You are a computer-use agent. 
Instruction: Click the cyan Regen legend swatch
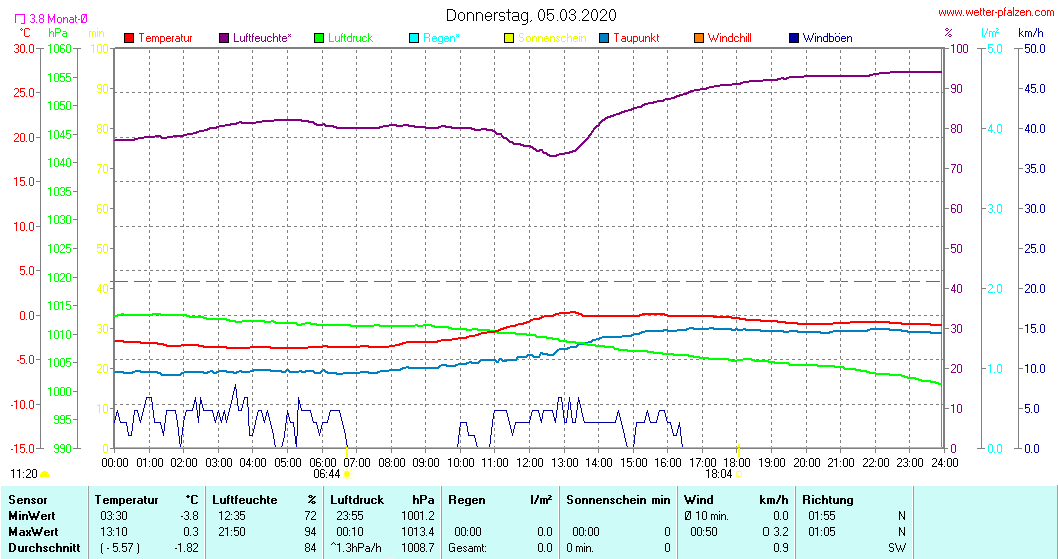pyautogui.click(x=414, y=38)
